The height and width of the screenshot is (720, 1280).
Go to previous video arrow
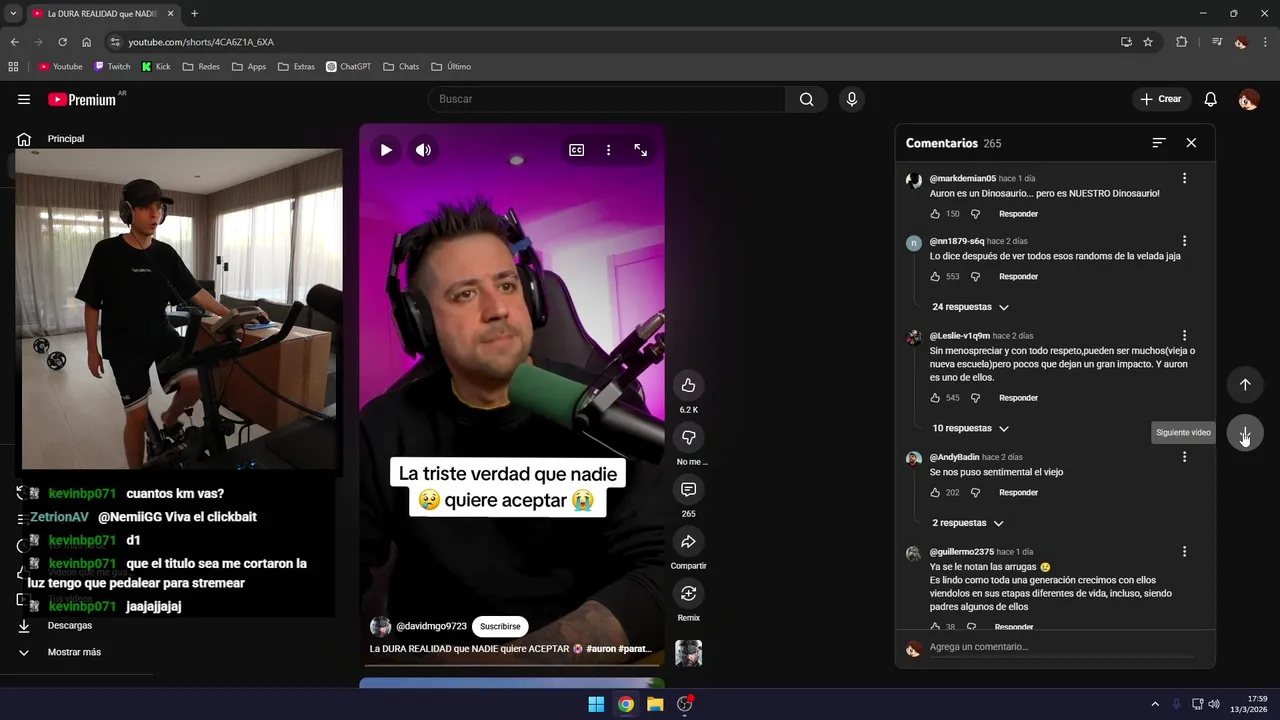click(x=1245, y=384)
